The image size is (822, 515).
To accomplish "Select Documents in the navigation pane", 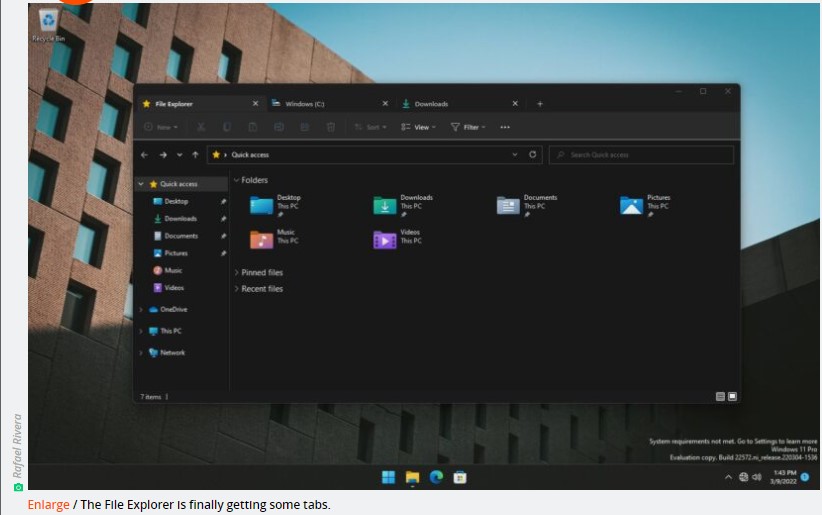I will tap(176, 236).
